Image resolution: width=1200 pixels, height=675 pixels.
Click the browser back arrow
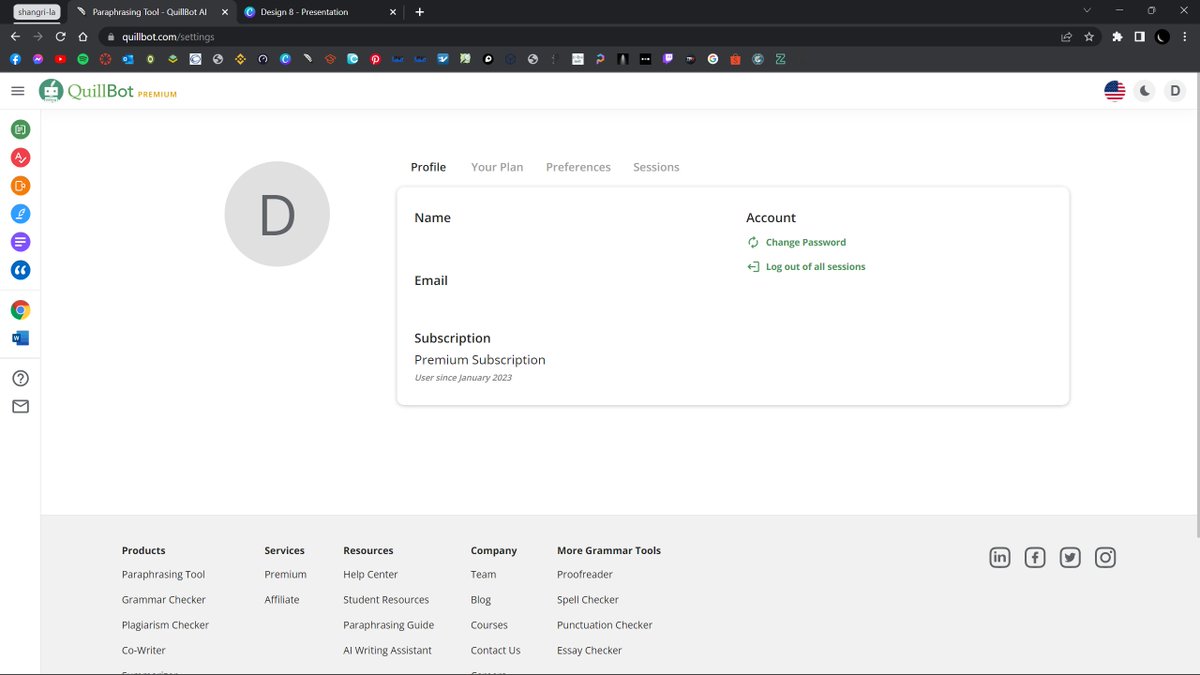pos(15,36)
